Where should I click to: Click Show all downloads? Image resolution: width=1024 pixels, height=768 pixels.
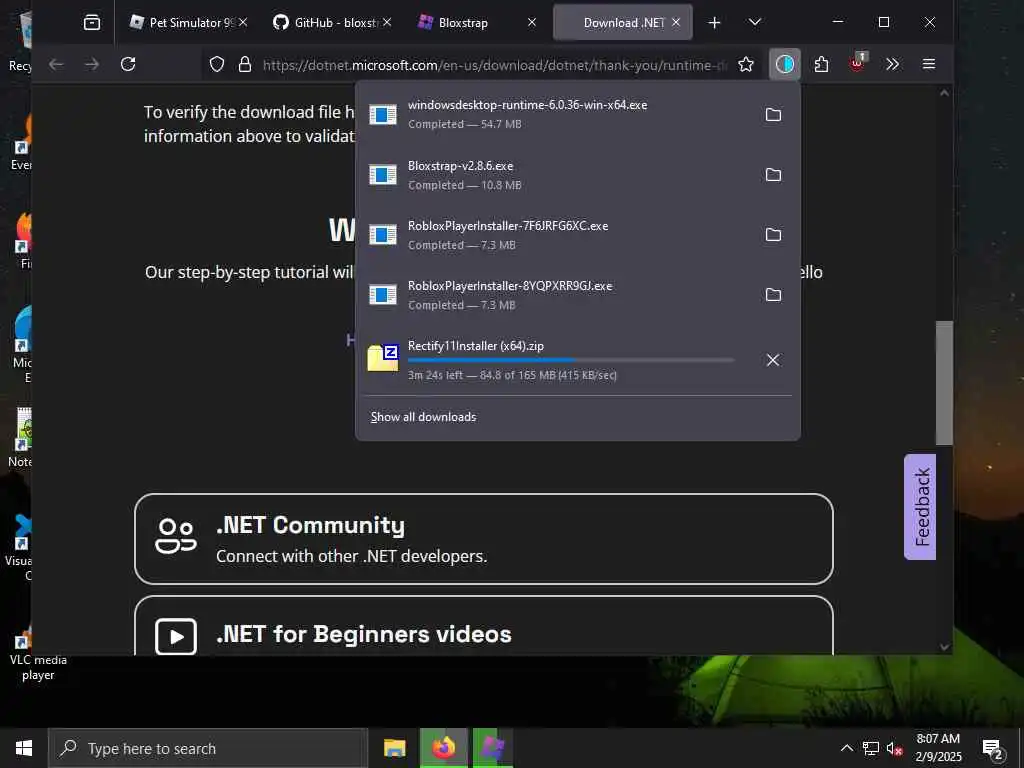(x=423, y=417)
